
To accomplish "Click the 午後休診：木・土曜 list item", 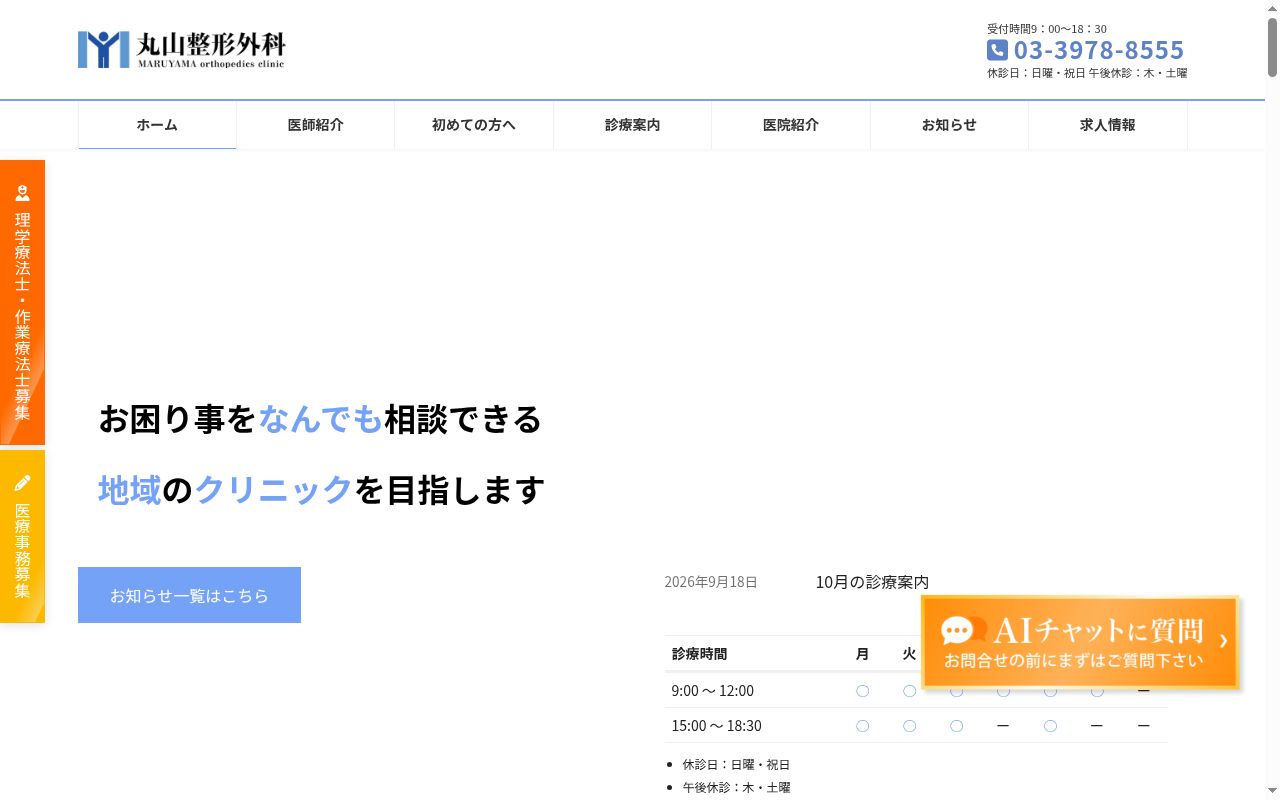I will coord(736,788).
